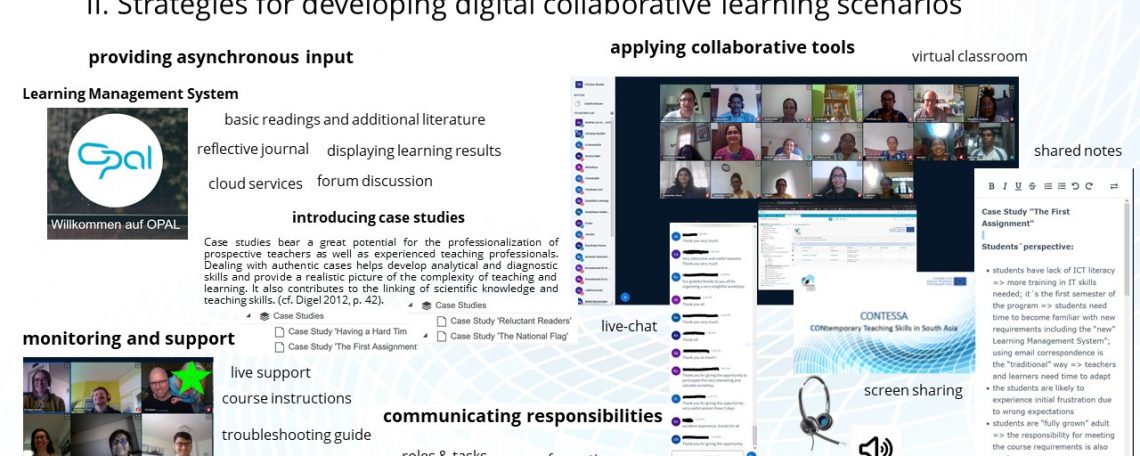This screenshot has width=1140, height=456.
Task: Toggle italic in the shared notes toolbar
Action: click(1005, 186)
